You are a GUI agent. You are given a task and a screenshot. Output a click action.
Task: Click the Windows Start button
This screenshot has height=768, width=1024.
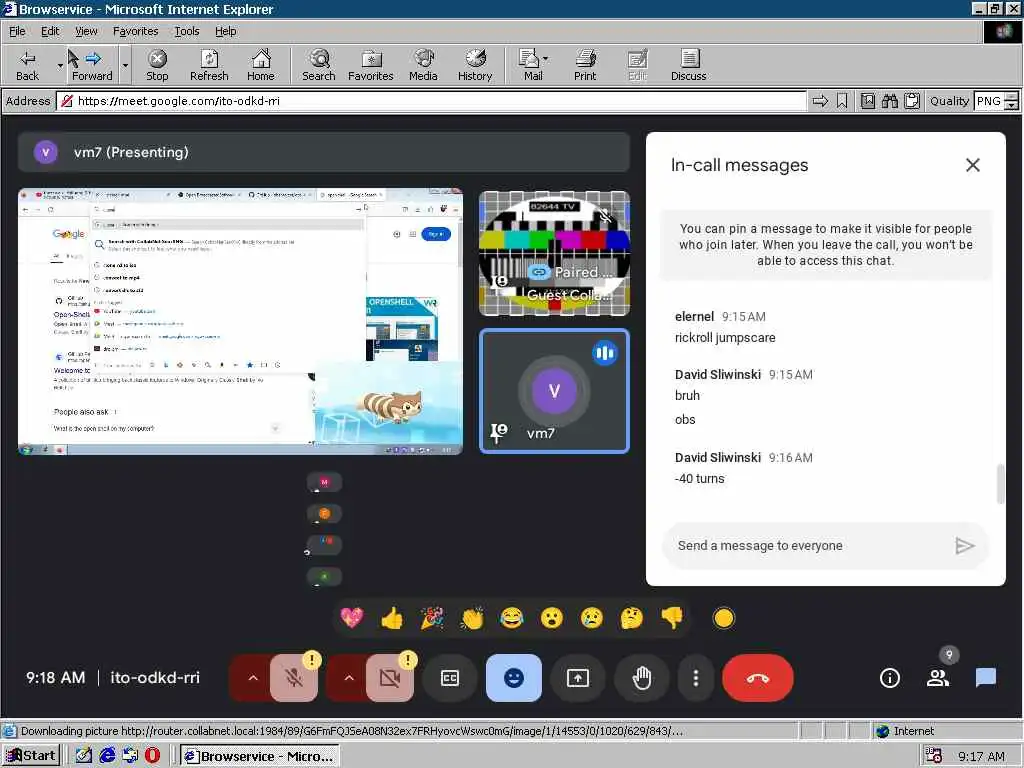click(x=31, y=756)
